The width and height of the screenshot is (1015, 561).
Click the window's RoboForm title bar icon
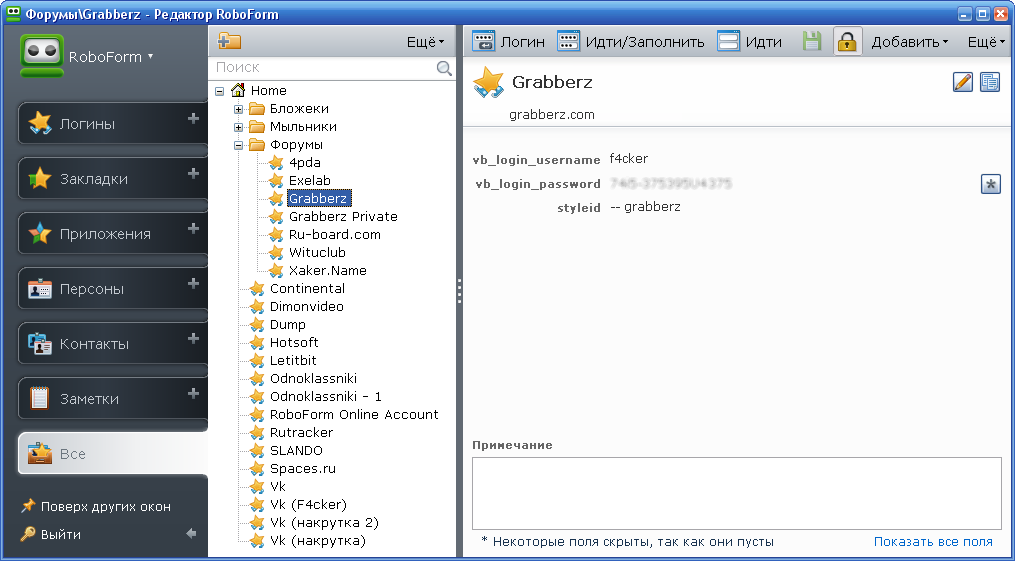[x=12, y=13]
